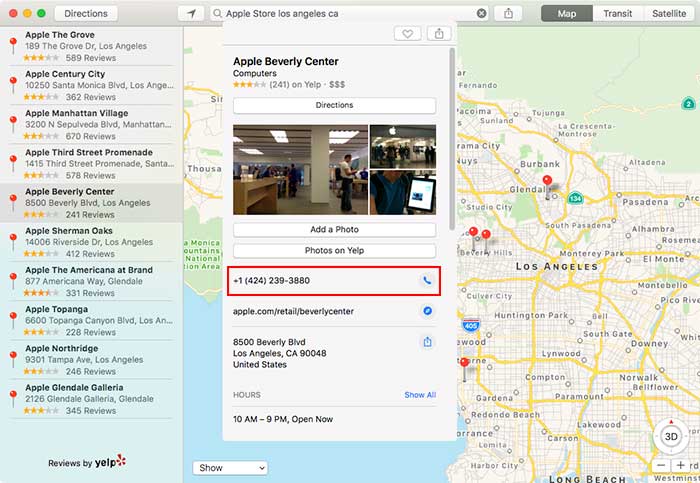The height and width of the screenshot is (483, 700).
Task: Click the 10 AM – 9 PM, Open Now hours
Action: click(x=283, y=419)
